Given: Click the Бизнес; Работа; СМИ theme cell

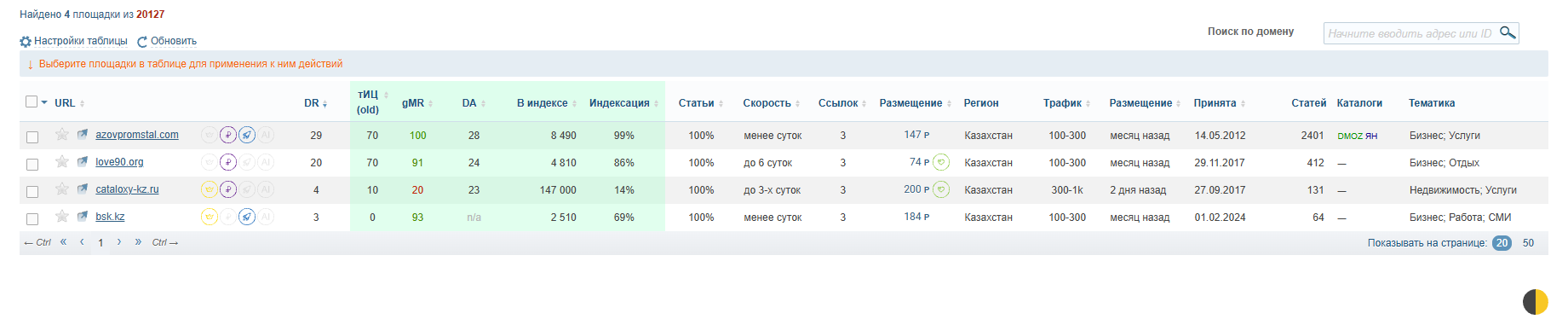Looking at the screenshot, I should point(1460,218).
